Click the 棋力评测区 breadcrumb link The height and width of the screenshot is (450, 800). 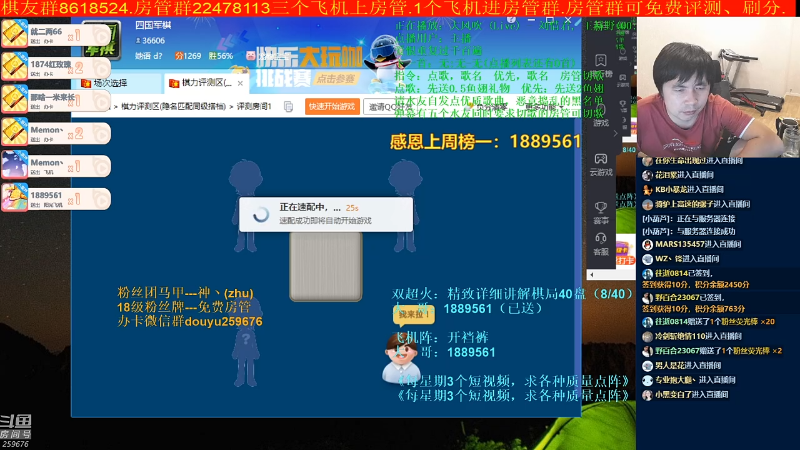[173, 107]
